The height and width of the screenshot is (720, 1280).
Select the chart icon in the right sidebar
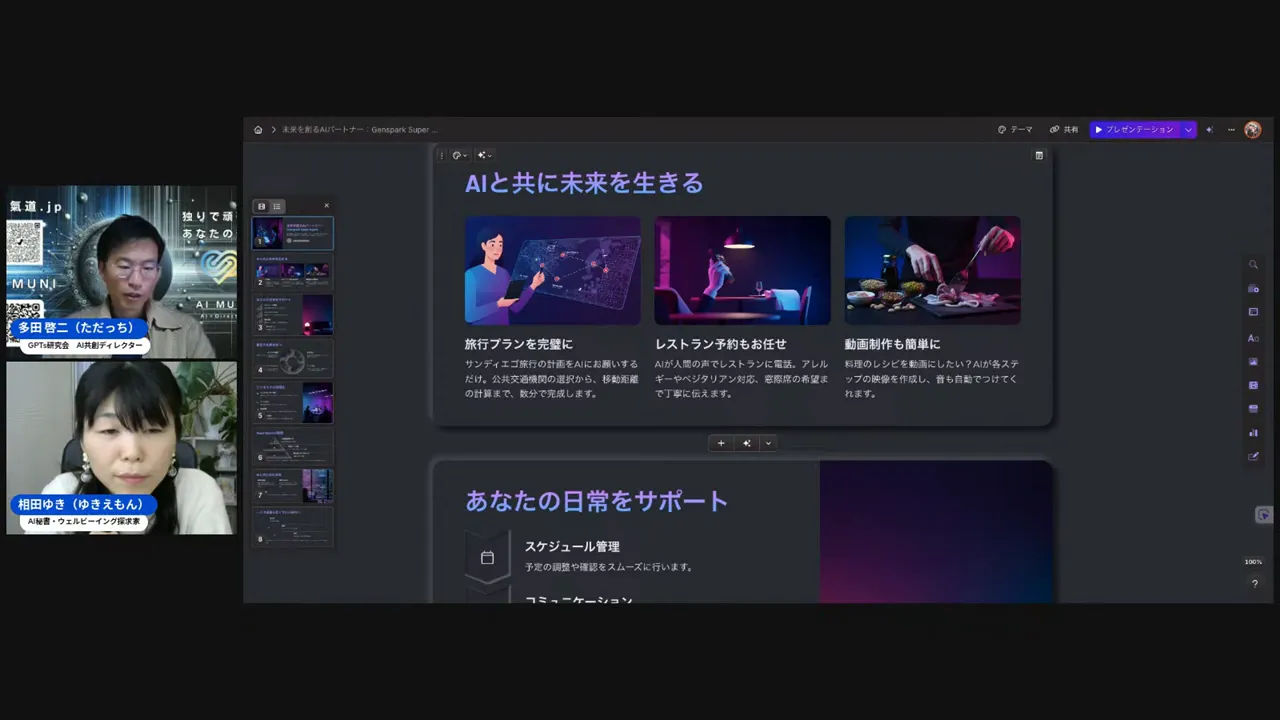point(1253,433)
